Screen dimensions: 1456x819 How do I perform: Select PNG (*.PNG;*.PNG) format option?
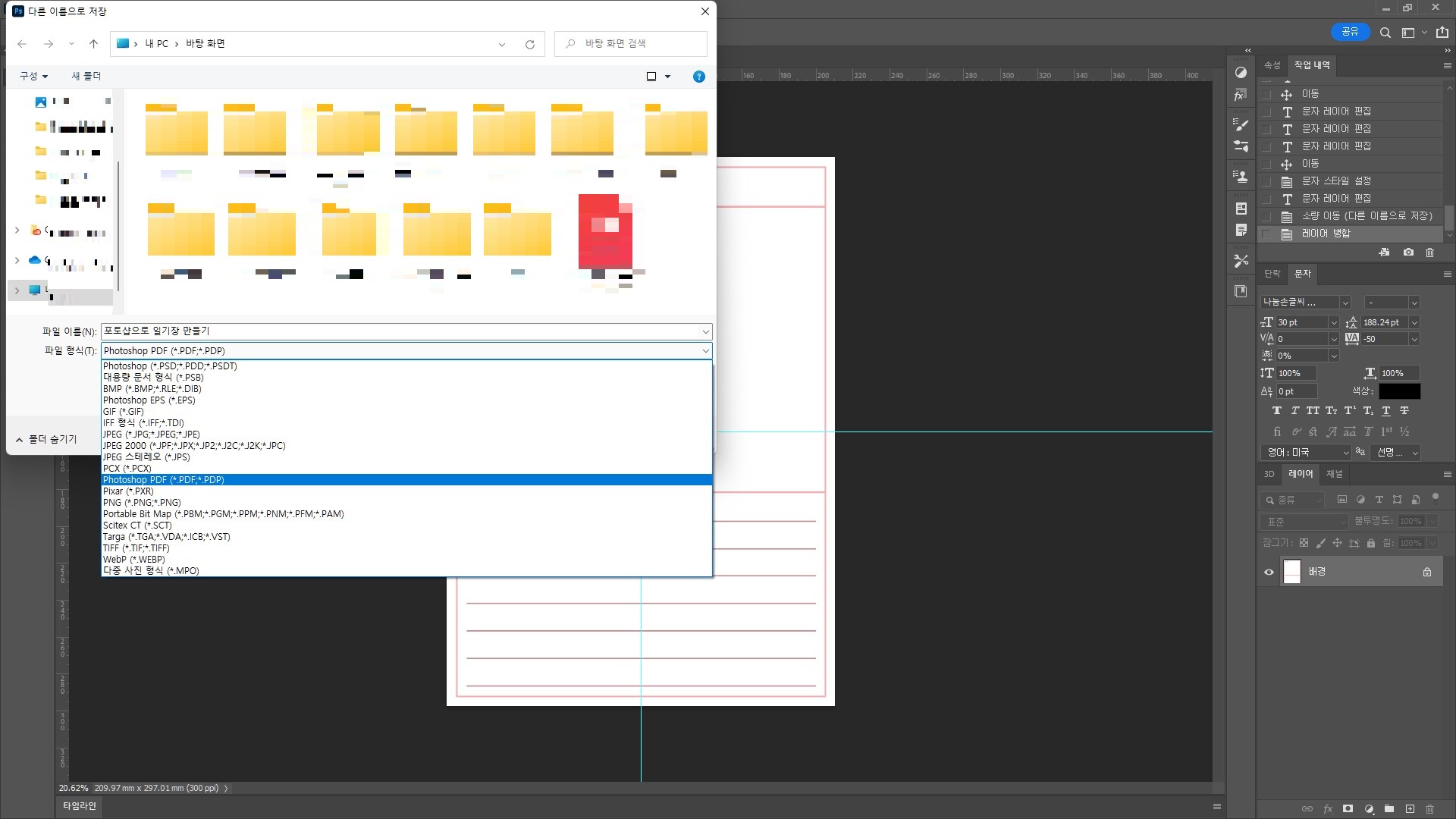tap(142, 503)
